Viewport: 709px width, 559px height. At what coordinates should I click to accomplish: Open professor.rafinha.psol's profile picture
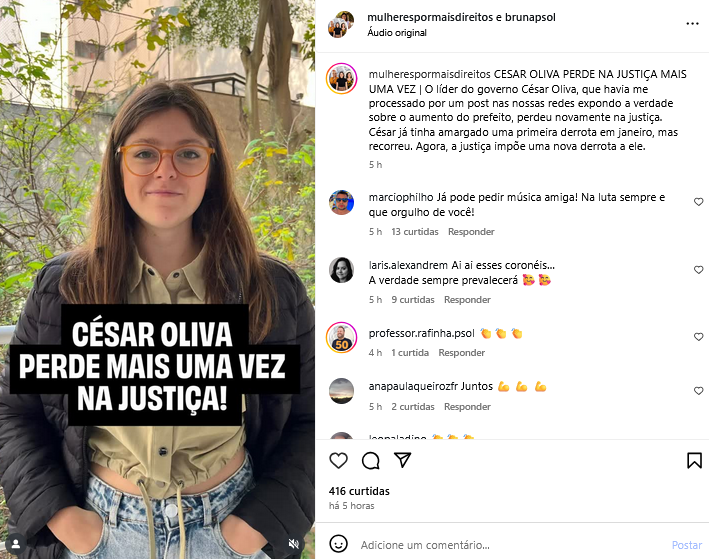coord(341,337)
